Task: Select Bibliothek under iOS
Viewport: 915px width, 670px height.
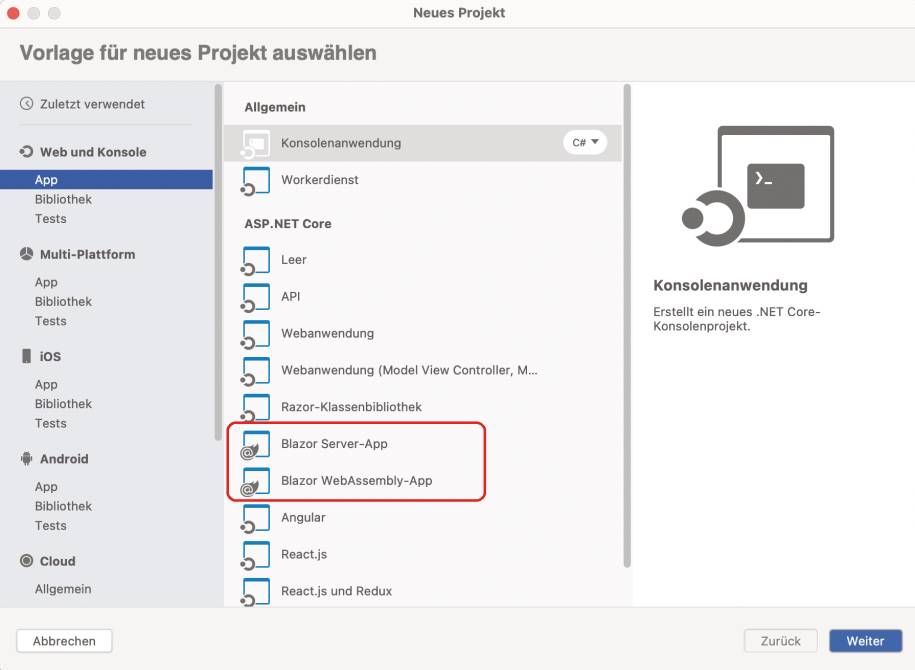Action: coord(63,404)
